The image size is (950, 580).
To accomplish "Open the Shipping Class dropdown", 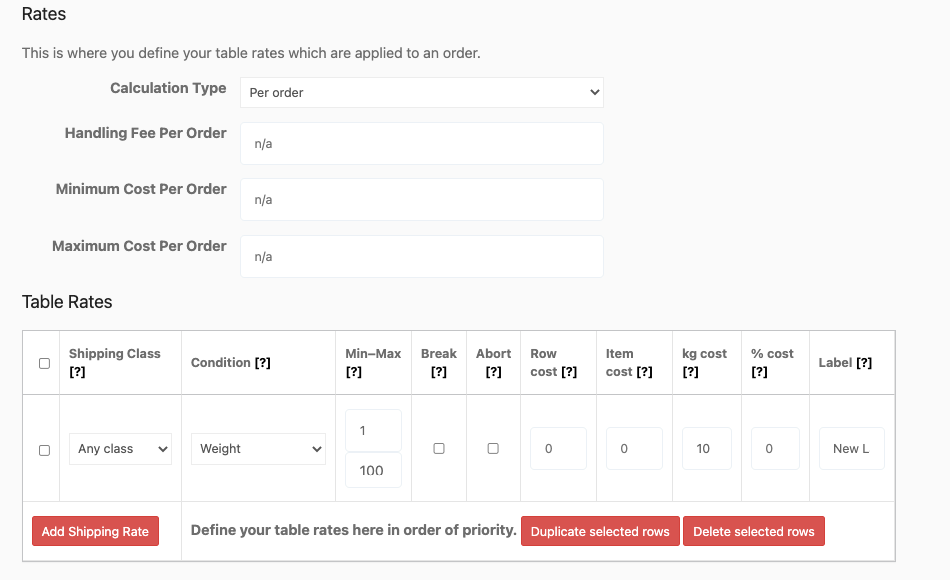I will (x=120, y=449).
